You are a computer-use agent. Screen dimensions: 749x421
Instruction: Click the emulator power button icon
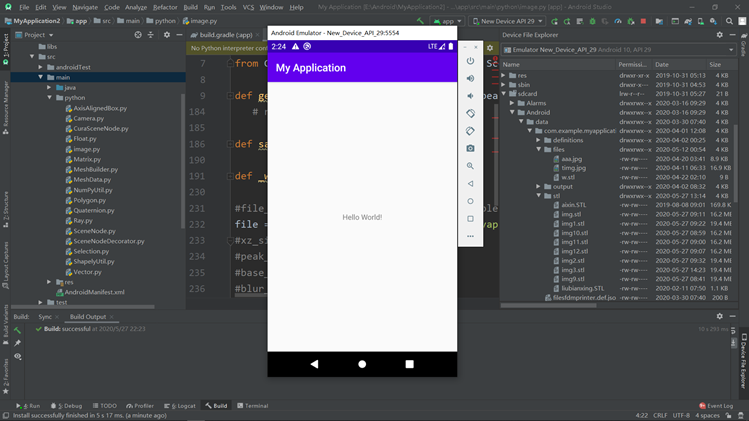click(x=470, y=61)
